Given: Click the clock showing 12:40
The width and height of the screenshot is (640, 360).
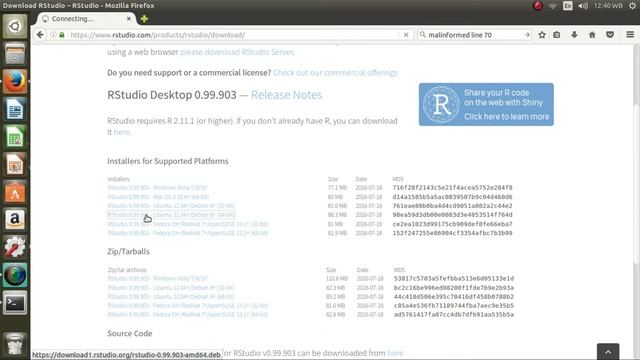Looking at the screenshot, I should 608,6.
